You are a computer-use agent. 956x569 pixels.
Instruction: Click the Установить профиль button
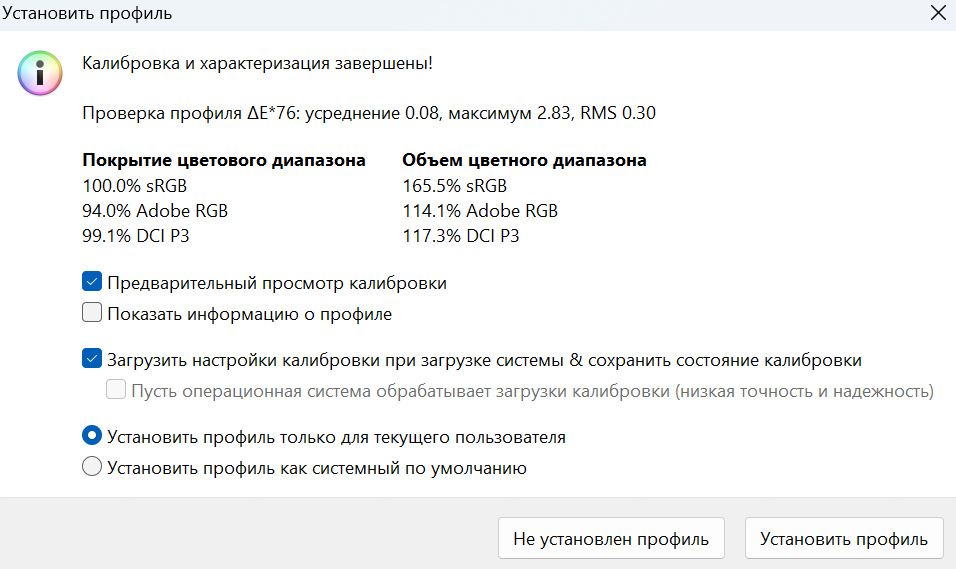(843, 539)
